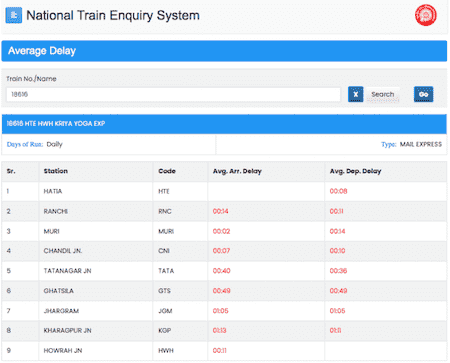Image resolution: width=450 pixels, height=363 pixels.
Task: Click the red Indian Railways logo
Action: point(425,15)
